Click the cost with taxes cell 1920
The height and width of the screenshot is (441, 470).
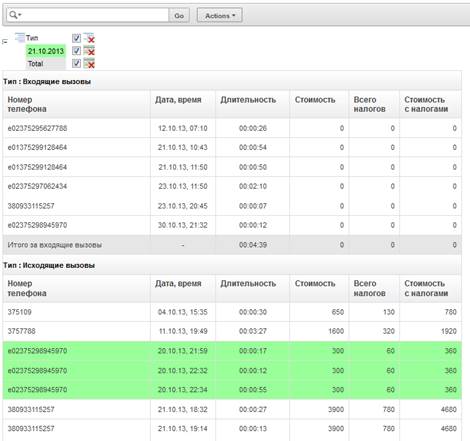448,331
